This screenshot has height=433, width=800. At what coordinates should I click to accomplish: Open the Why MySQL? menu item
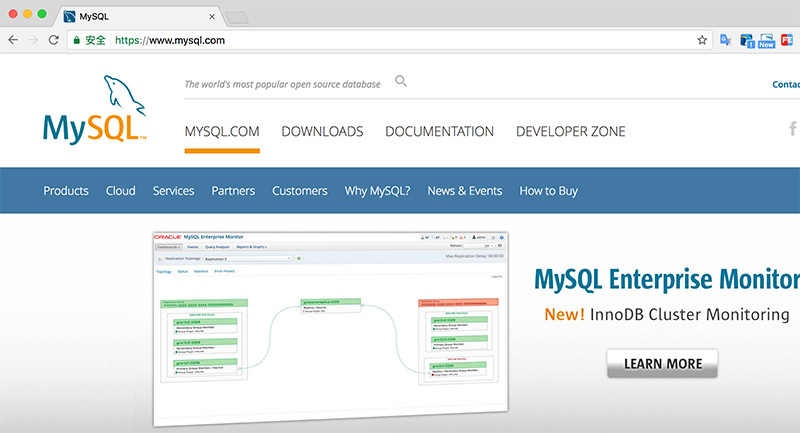coord(377,191)
